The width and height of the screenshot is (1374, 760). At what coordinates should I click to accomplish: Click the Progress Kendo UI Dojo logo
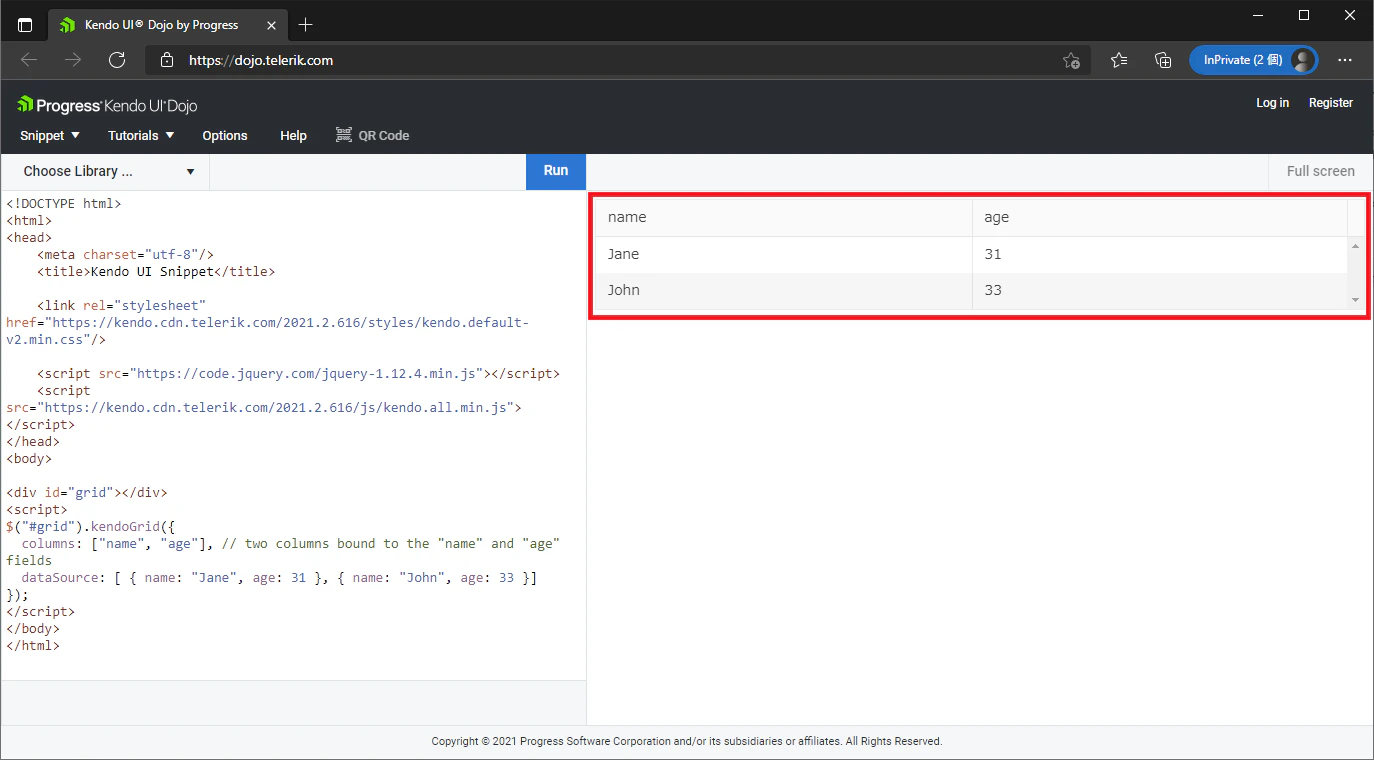107,105
